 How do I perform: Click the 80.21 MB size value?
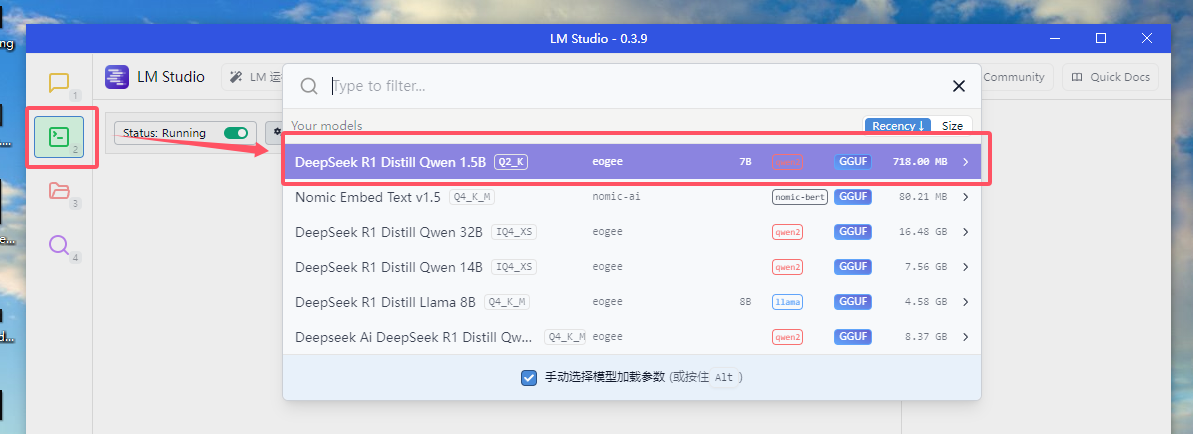click(923, 197)
